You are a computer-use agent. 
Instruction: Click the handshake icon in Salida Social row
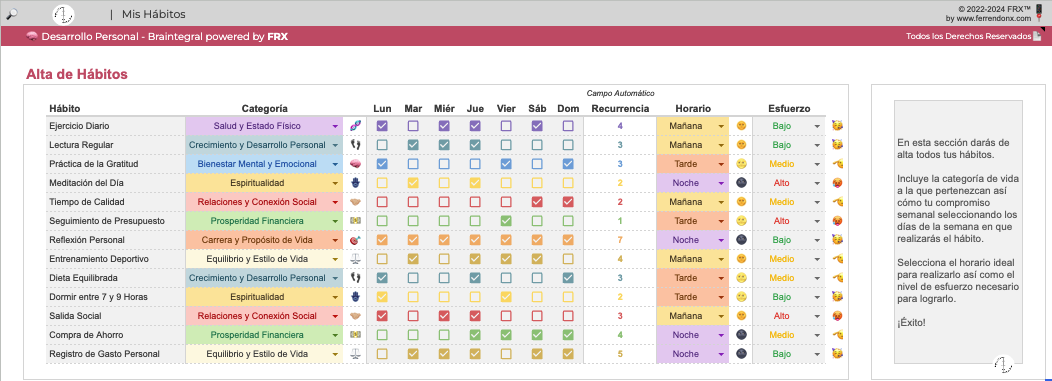click(x=355, y=315)
